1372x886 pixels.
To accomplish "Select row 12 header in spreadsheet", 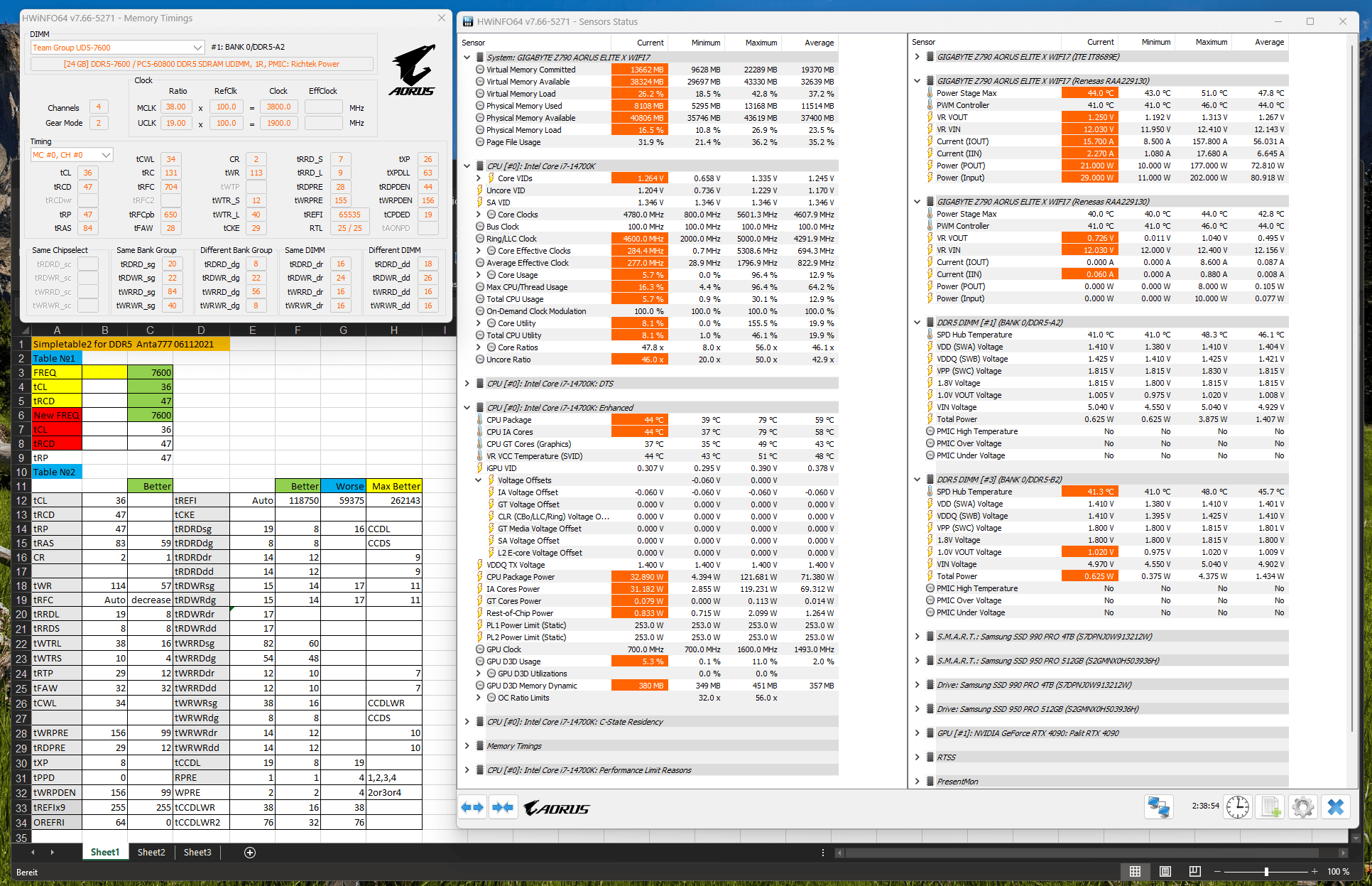I will (21, 500).
